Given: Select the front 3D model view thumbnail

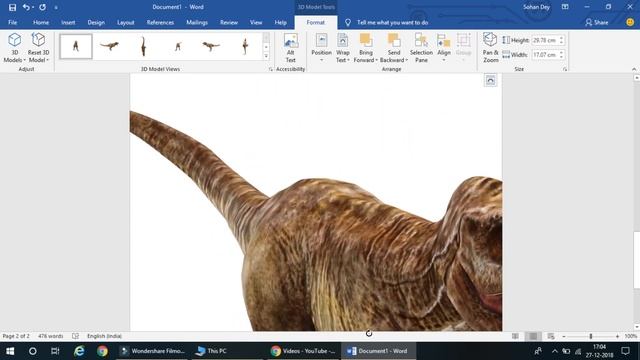Looking at the screenshot, I should (76, 46).
